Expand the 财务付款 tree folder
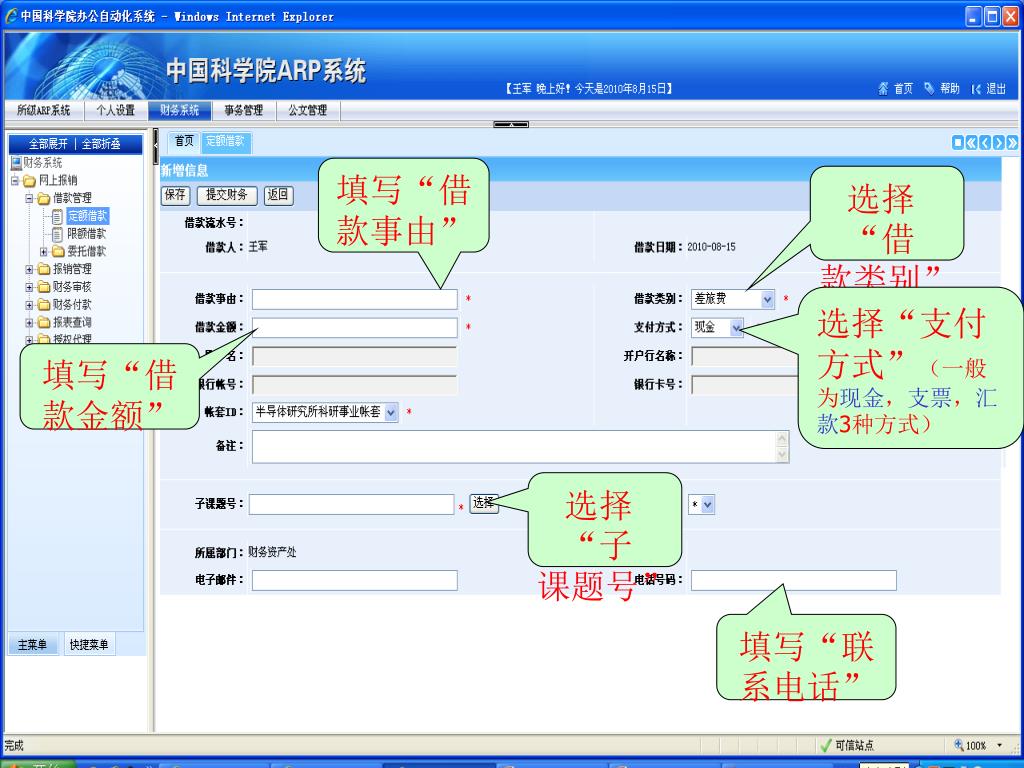The image size is (1024, 768). click(29, 305)
